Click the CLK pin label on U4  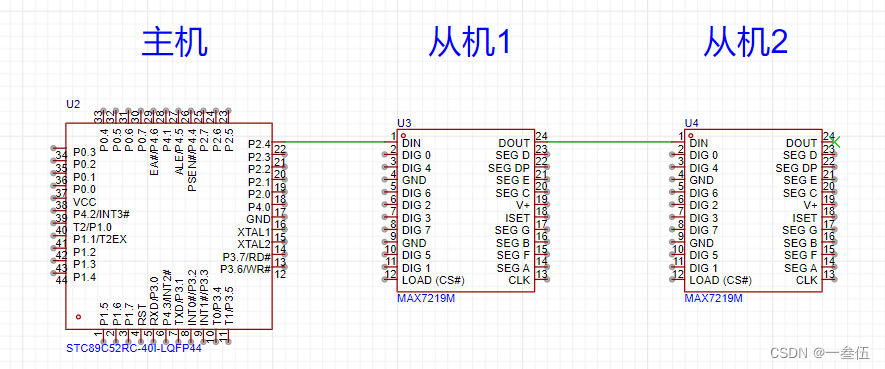point(807,280)
